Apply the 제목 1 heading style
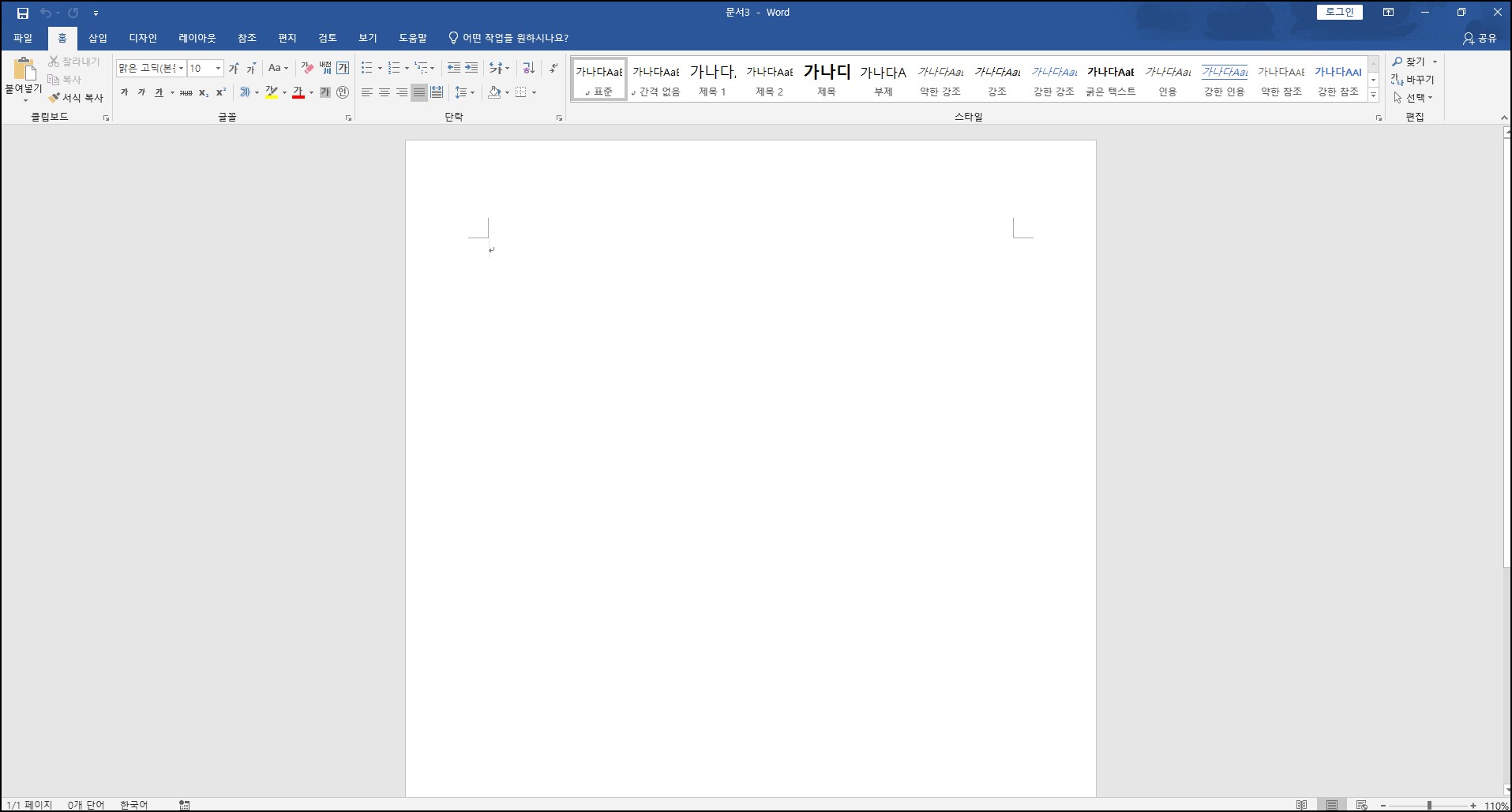 (713, 79)
